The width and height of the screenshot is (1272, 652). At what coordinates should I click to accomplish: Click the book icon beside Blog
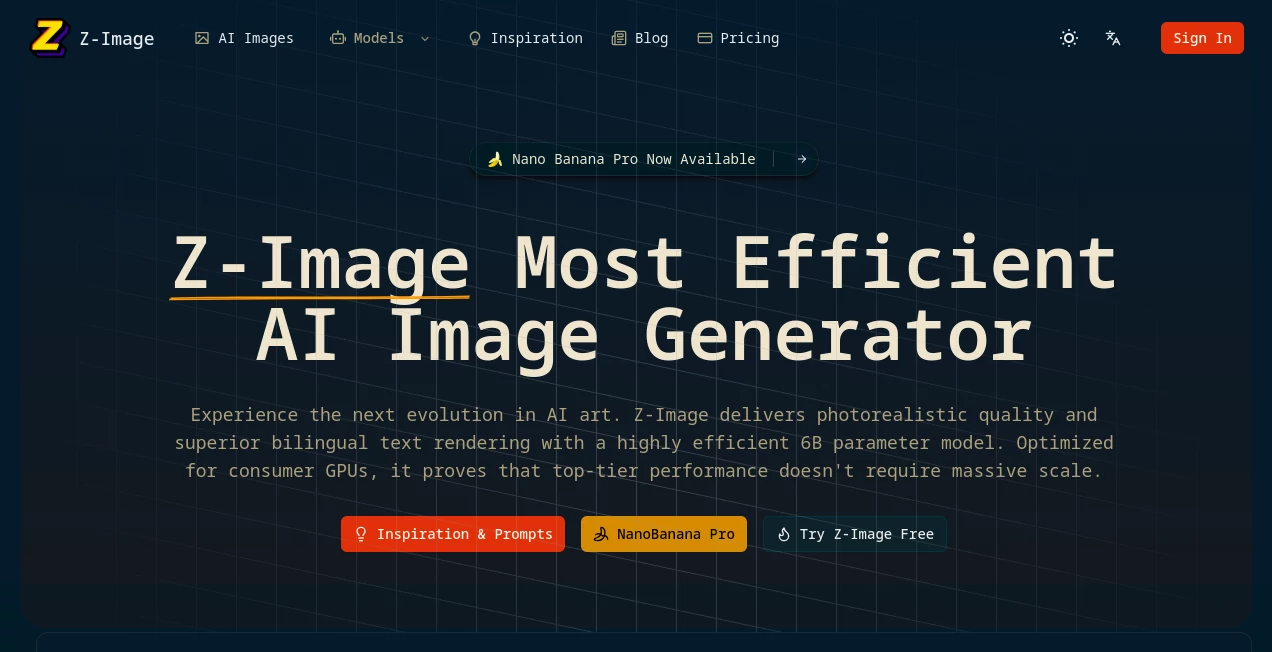click(x=619, y=38)
